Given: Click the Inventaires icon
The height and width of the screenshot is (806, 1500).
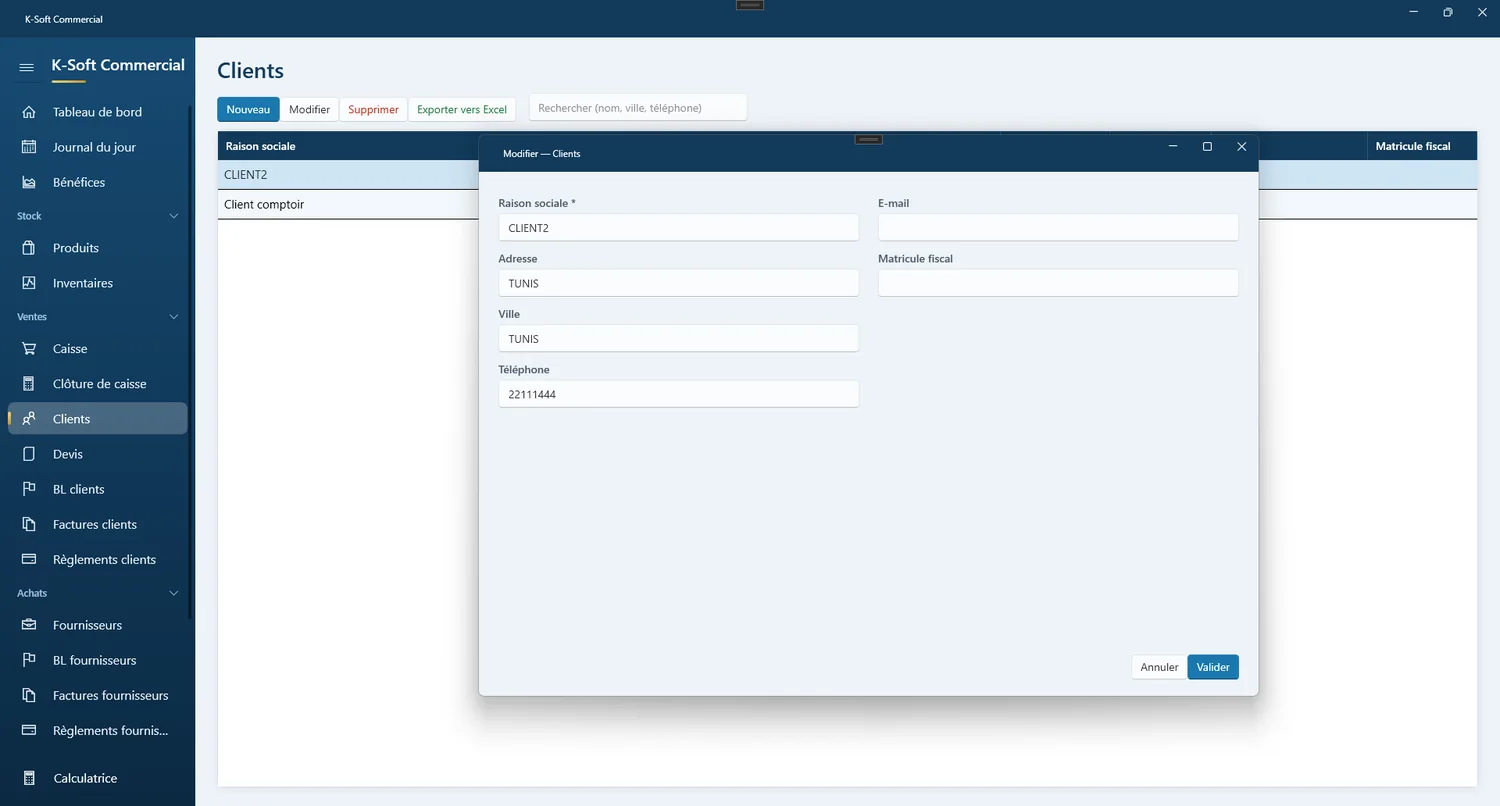Looking at the screenshot, I should (x=29, y=283).
